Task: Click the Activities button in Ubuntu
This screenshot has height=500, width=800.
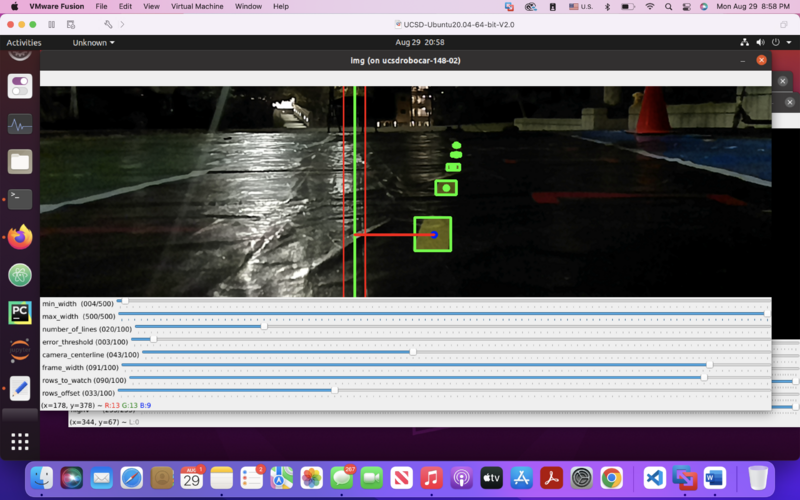Action: click(23, 43)
